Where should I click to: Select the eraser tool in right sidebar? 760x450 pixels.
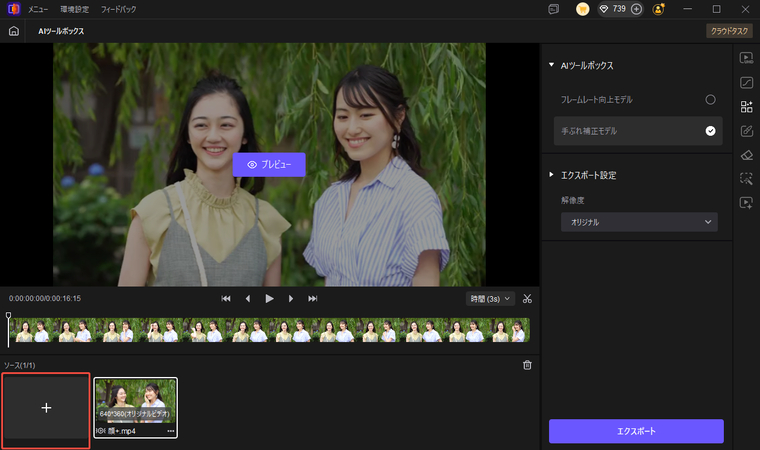pyautogui.click(x=746, y=155)
